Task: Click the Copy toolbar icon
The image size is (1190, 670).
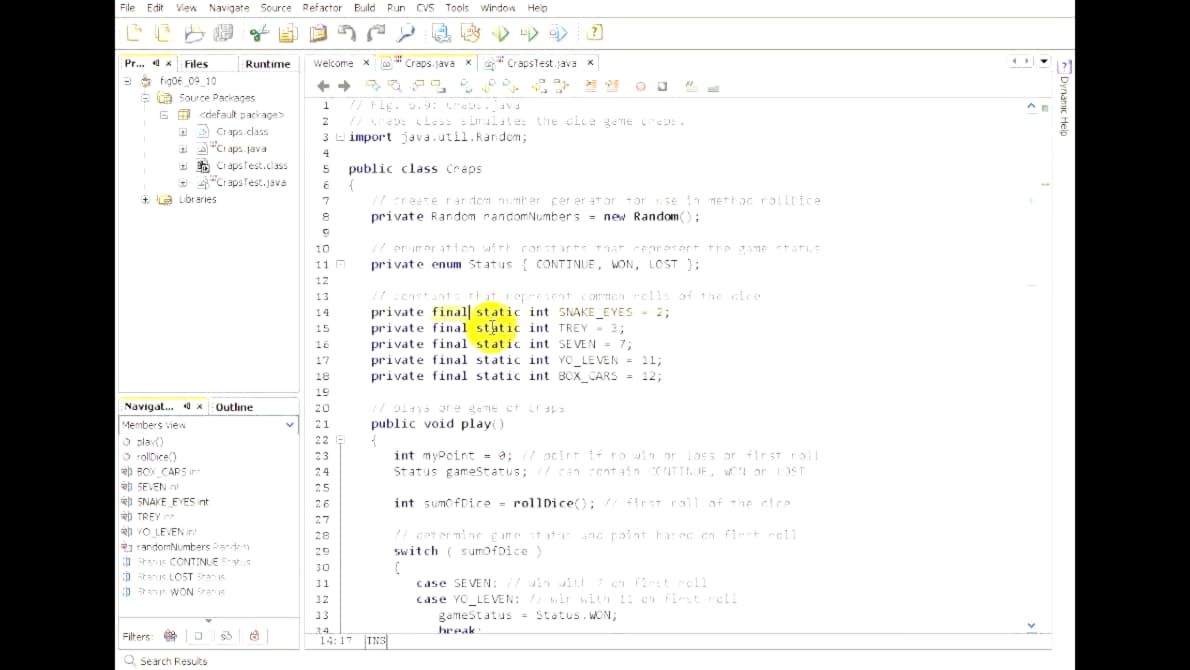Action: pos(288,33)
